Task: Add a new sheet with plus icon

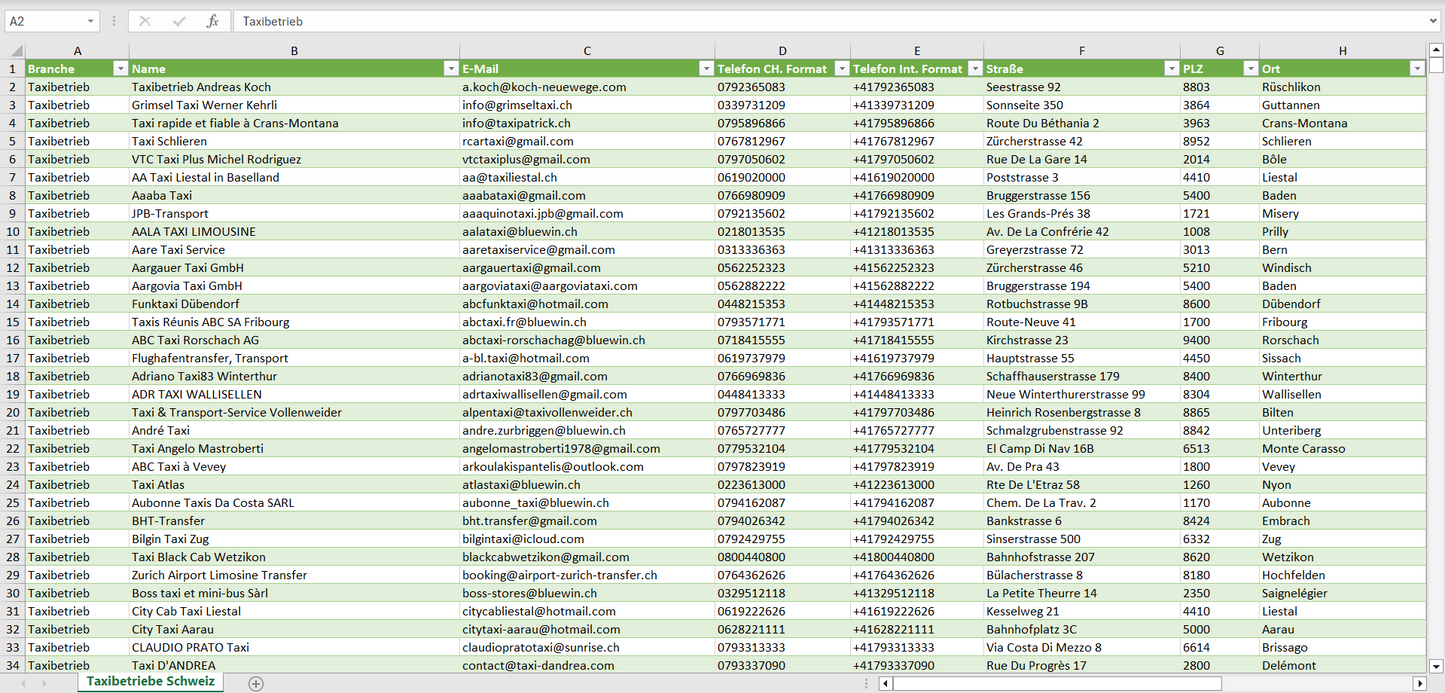Action: click(256, 683)
